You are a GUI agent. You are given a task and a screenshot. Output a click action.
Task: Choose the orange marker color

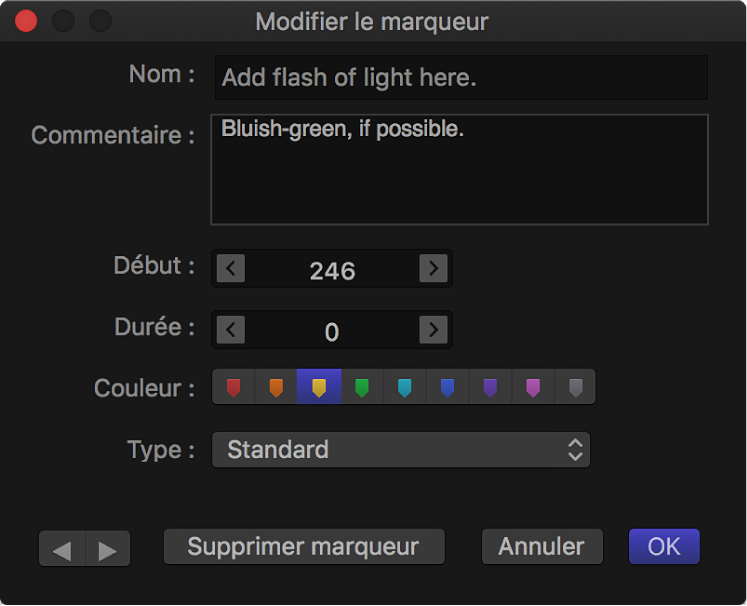(277, 387)
